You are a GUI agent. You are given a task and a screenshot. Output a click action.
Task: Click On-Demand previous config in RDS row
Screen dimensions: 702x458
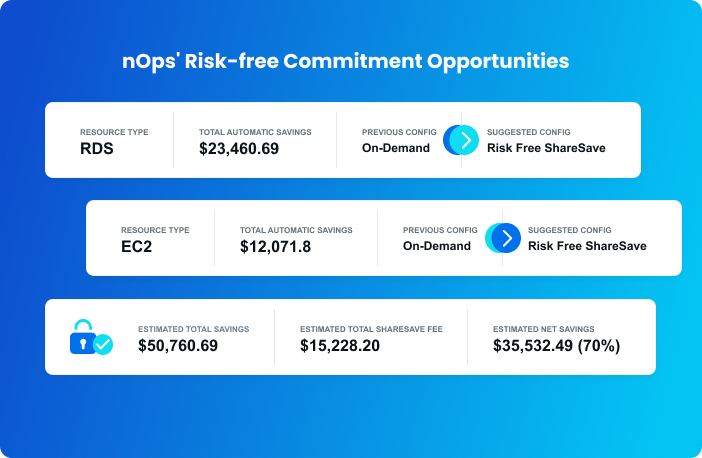396,148
